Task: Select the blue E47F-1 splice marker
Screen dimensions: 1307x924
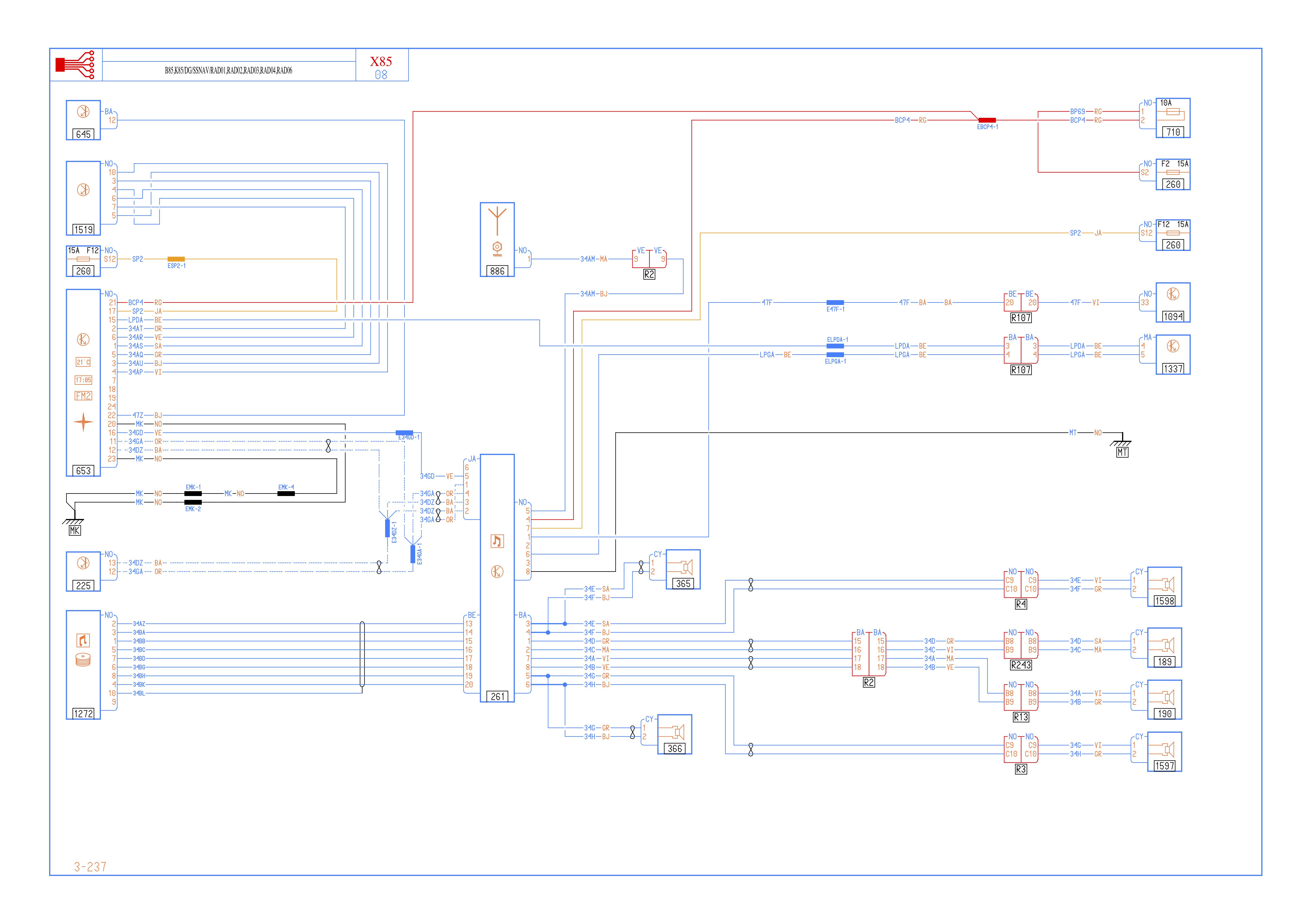Action: tap(835, 302)
